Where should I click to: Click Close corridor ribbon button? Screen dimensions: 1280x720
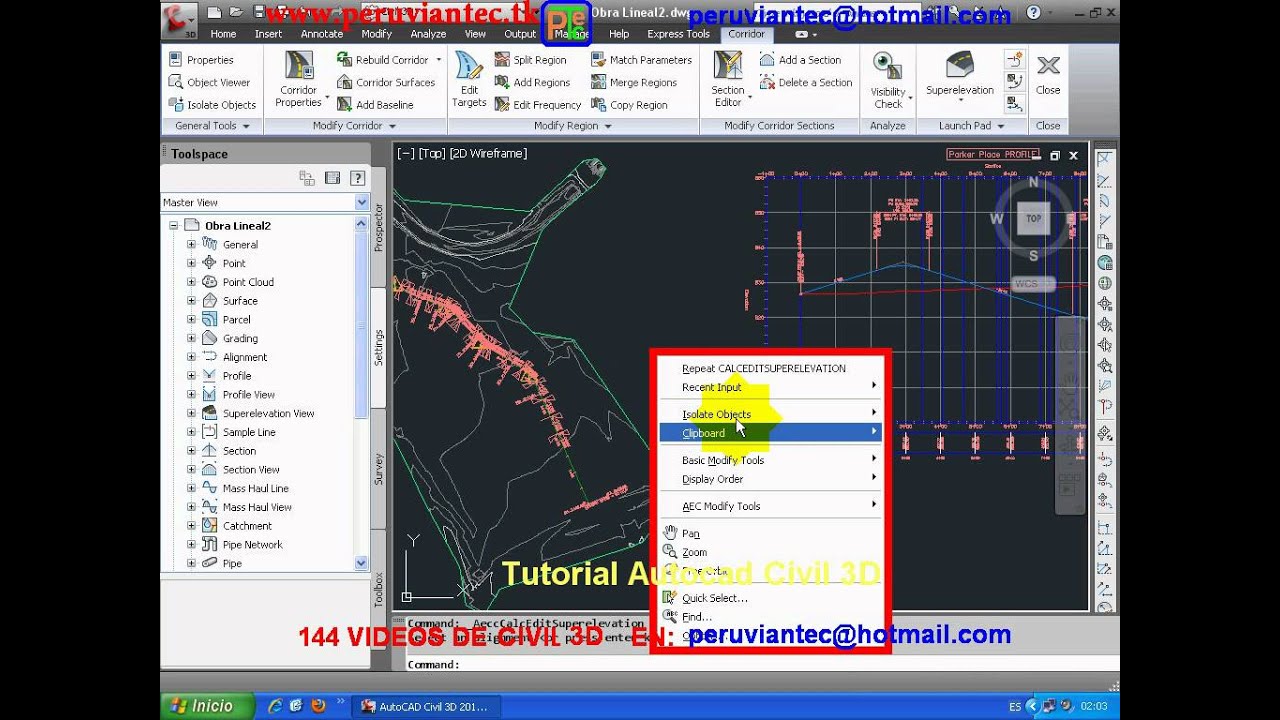tap(1048, 75)
